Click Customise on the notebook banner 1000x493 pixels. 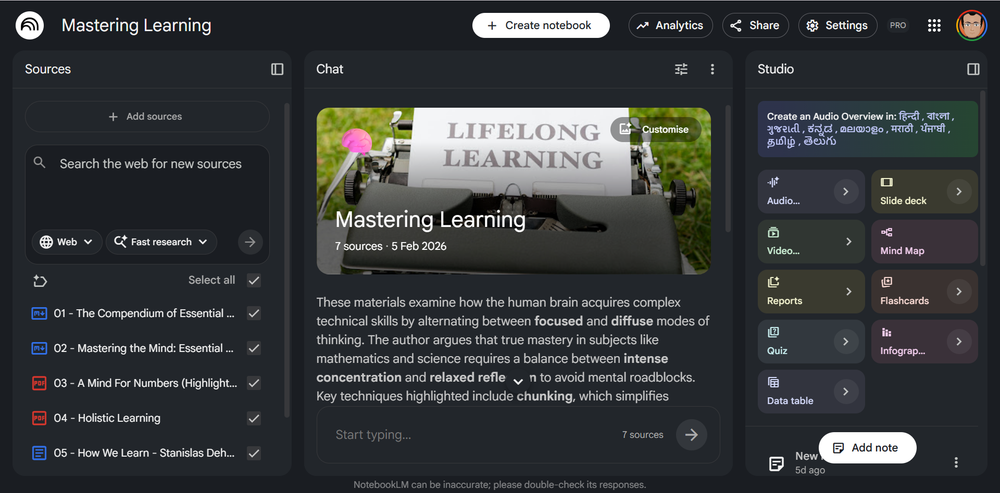tap(655, 129)
